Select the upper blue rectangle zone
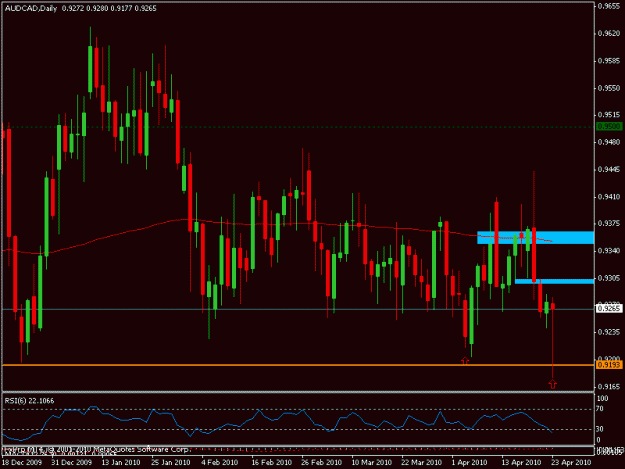The width and height of the screenshot is (625, 469). [x=535, y=237]
